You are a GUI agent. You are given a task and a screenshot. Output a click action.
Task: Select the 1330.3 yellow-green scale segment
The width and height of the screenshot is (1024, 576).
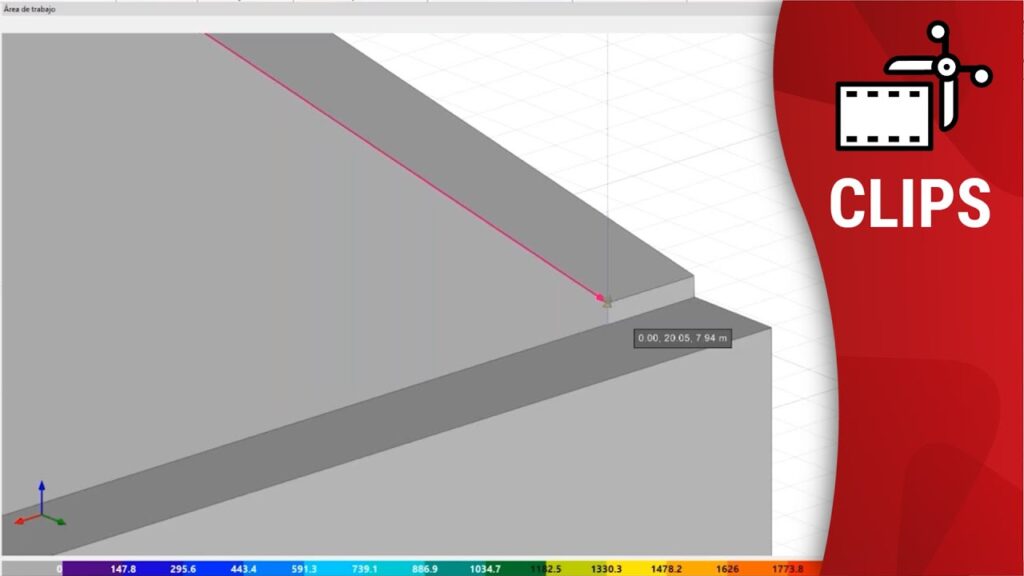pos(606,569)
